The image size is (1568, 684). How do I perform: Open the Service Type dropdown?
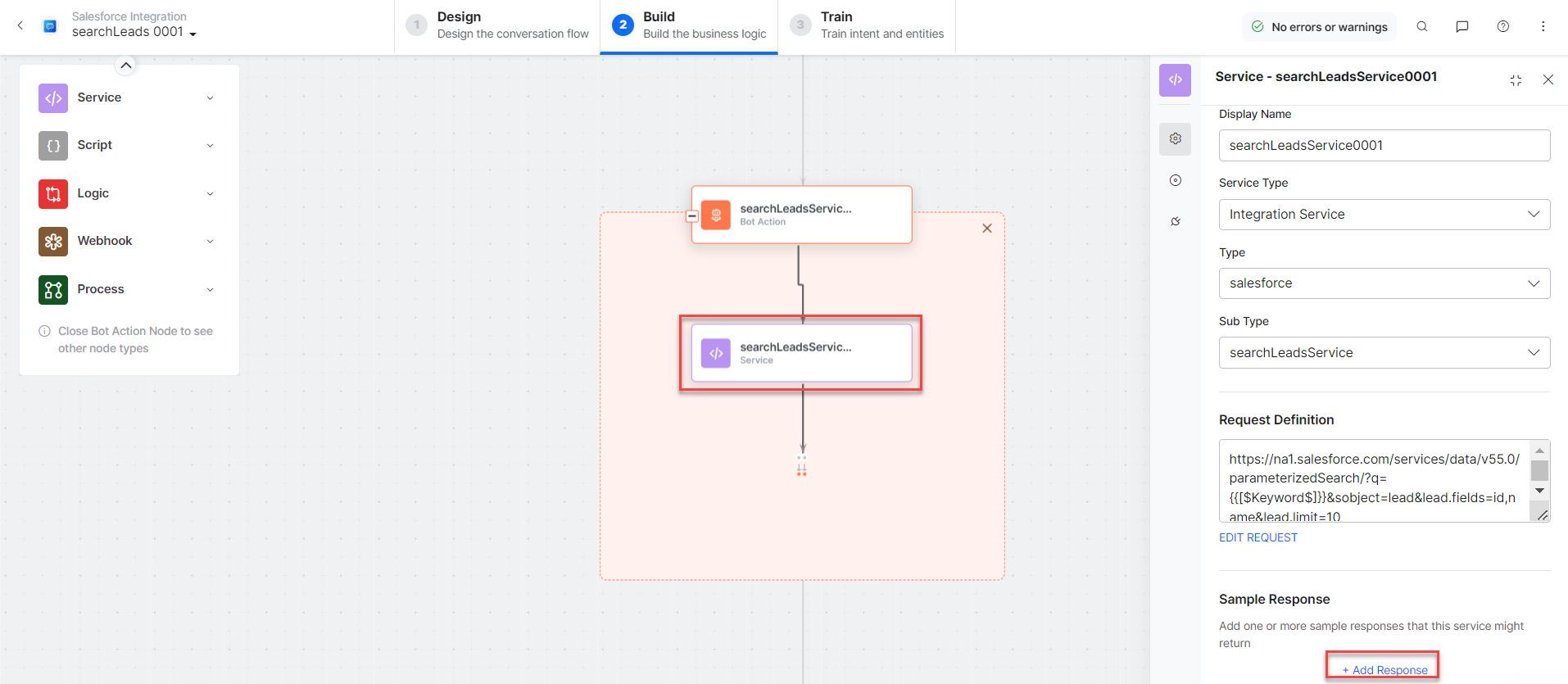pos(1384,215)
